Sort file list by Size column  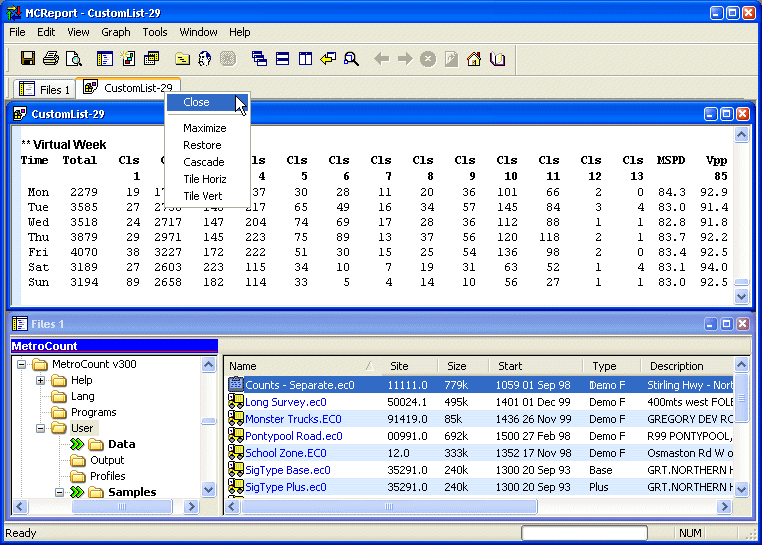pyautogui.click(x=463, y=366)
